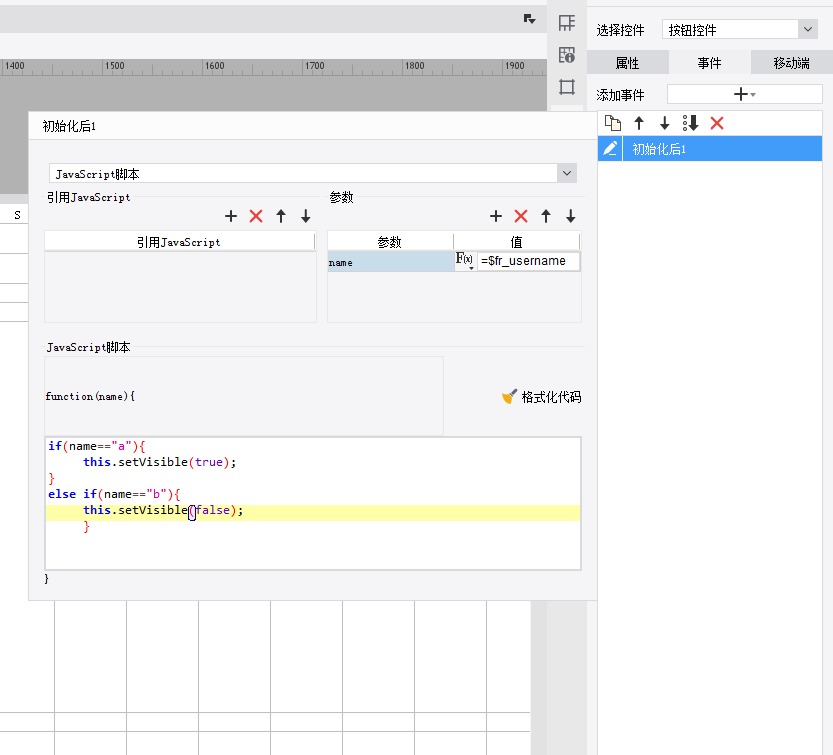
Task: Move the parameter down in 参数 list
Action: click(571, 216)
